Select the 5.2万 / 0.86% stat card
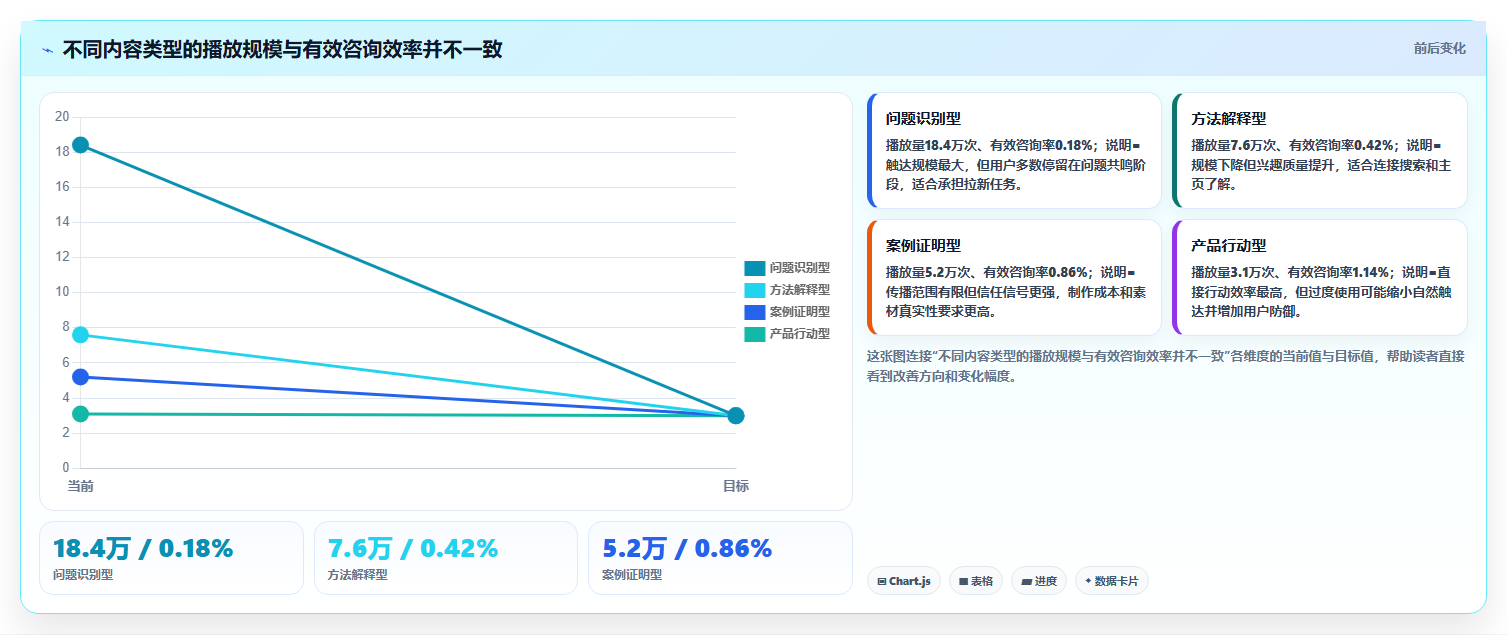This screenshot has width=1507, height=635. click(720, 558)
